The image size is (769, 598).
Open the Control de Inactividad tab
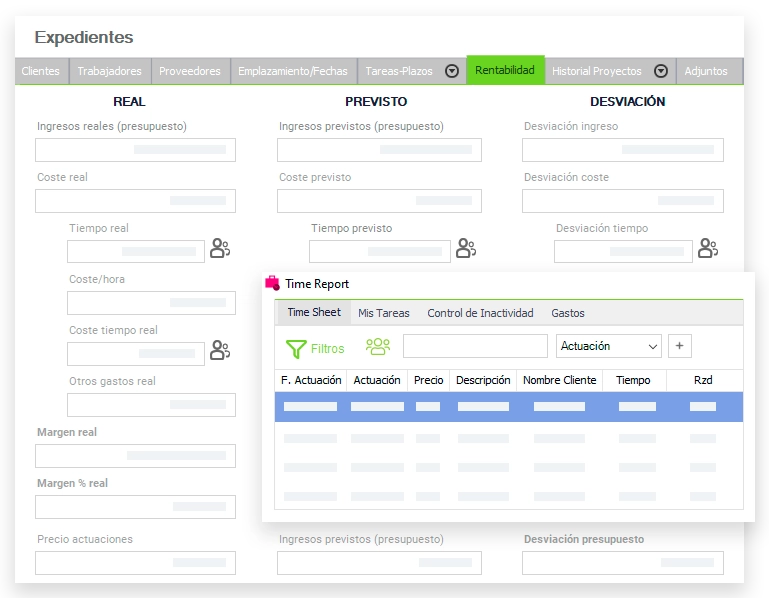click(x=480, y=313)
